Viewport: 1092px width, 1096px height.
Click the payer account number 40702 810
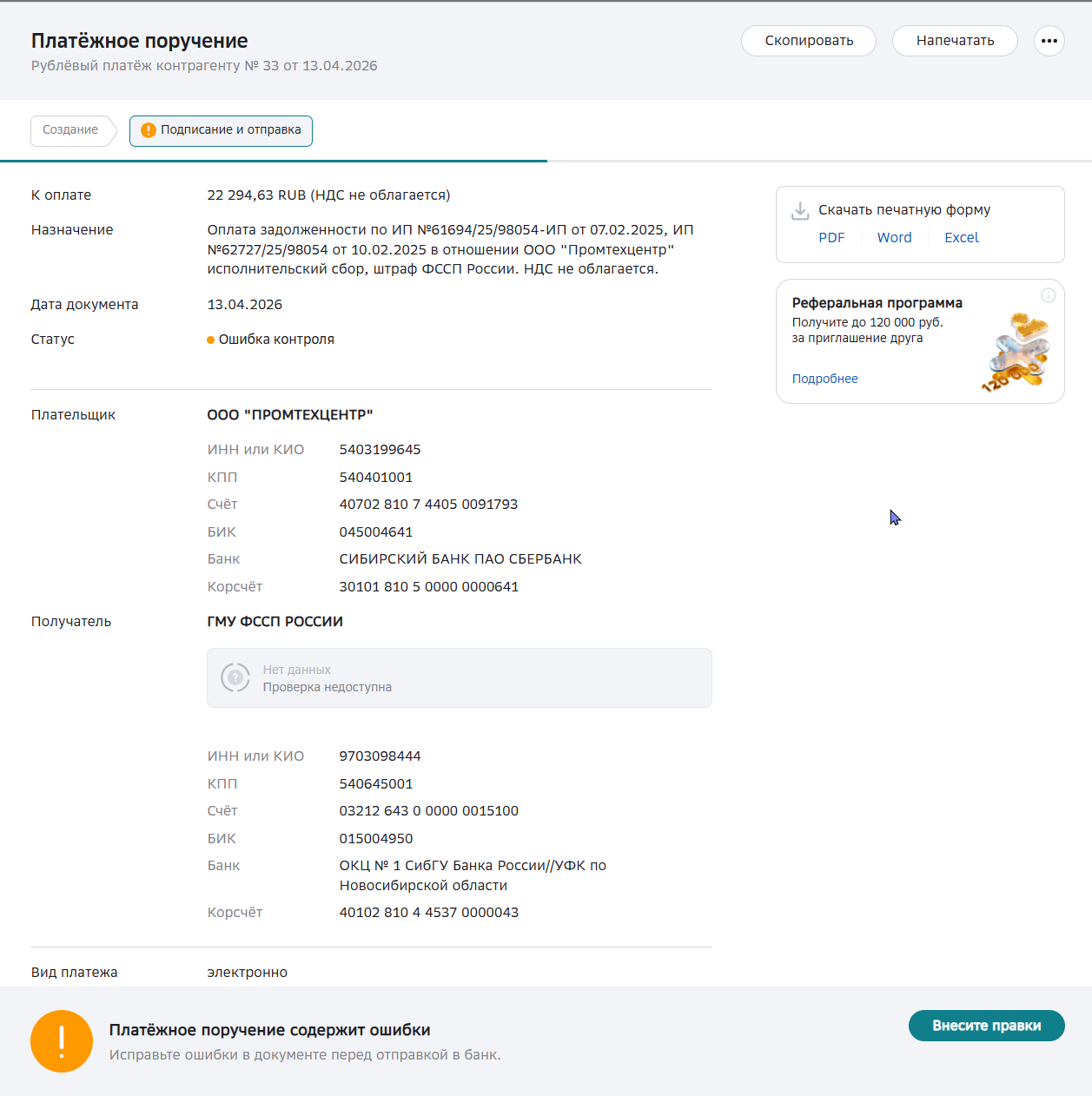click(x=428, y=505)
